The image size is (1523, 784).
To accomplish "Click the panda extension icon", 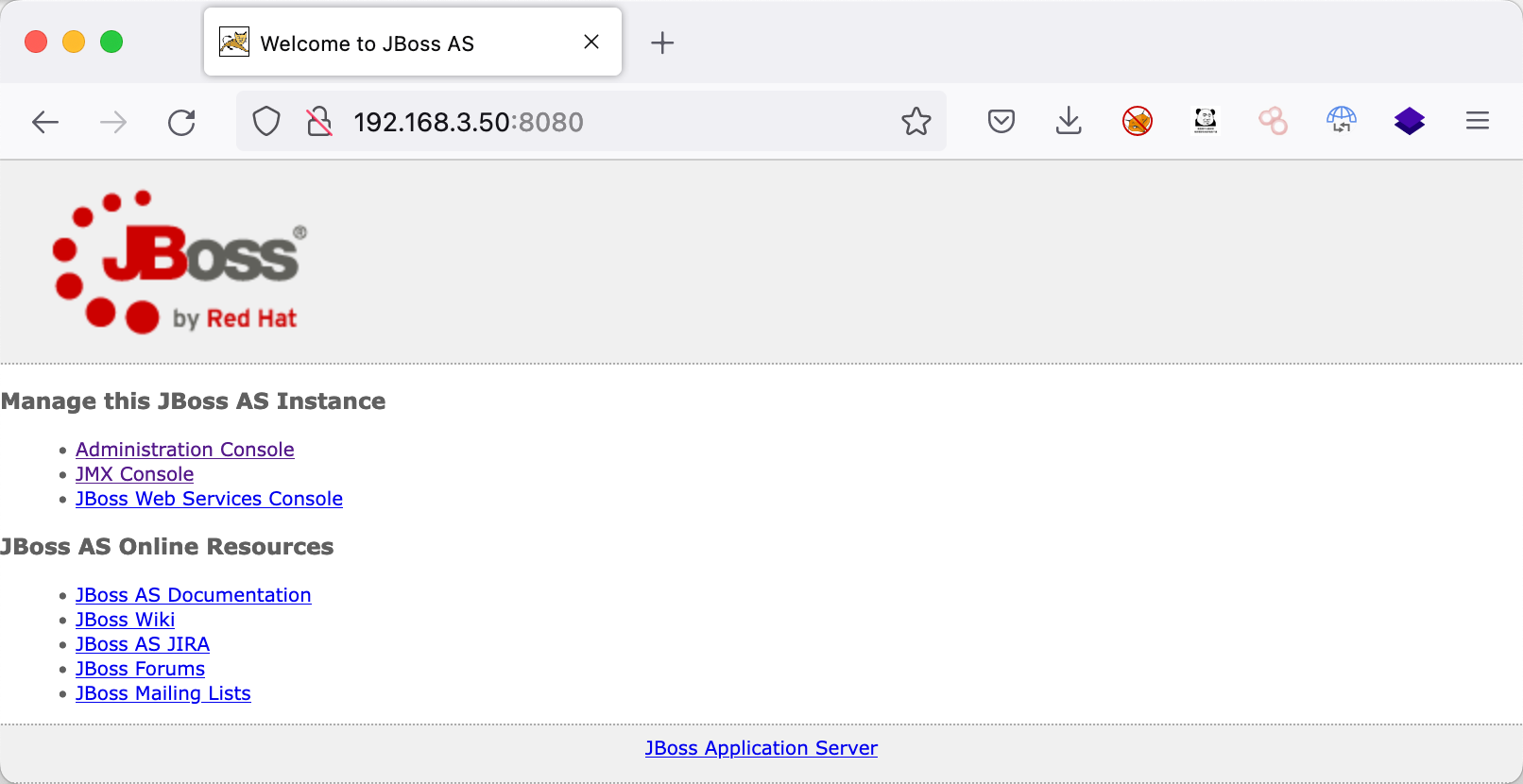I will [x=1205, y=121].
